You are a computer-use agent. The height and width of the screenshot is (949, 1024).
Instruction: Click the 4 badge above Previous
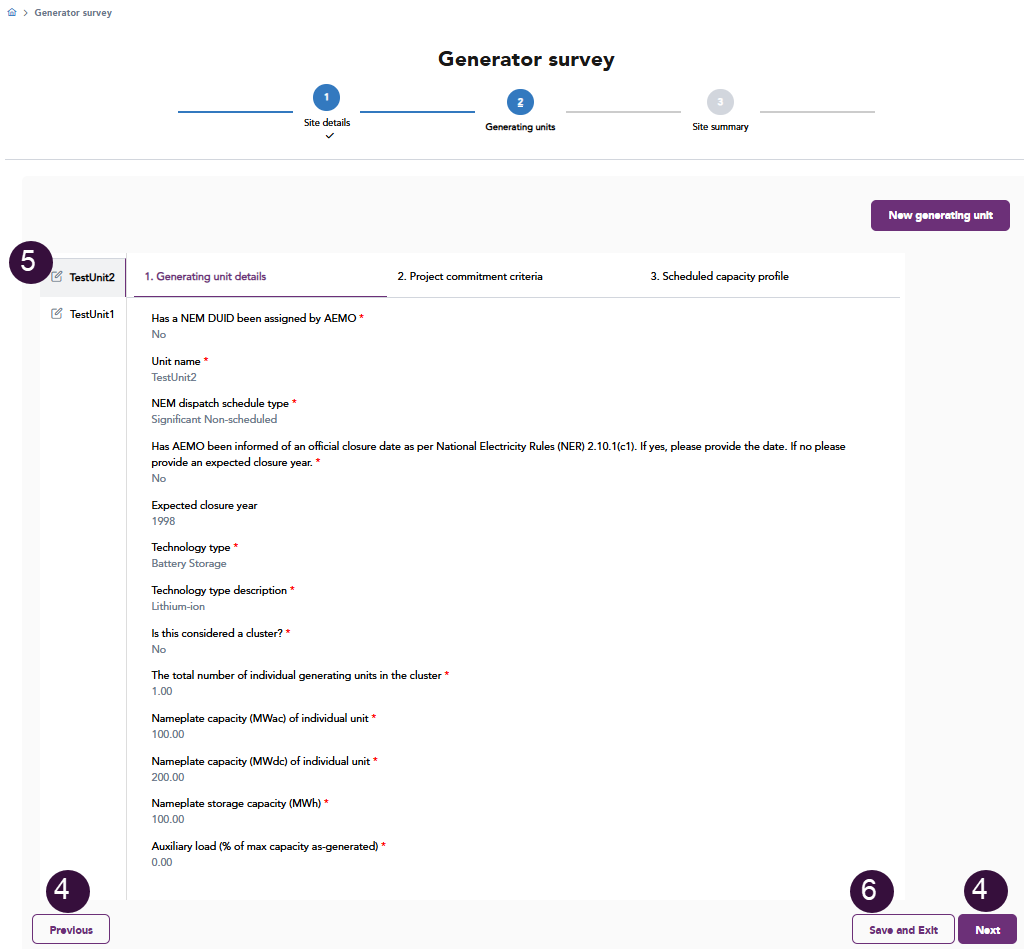68,891
